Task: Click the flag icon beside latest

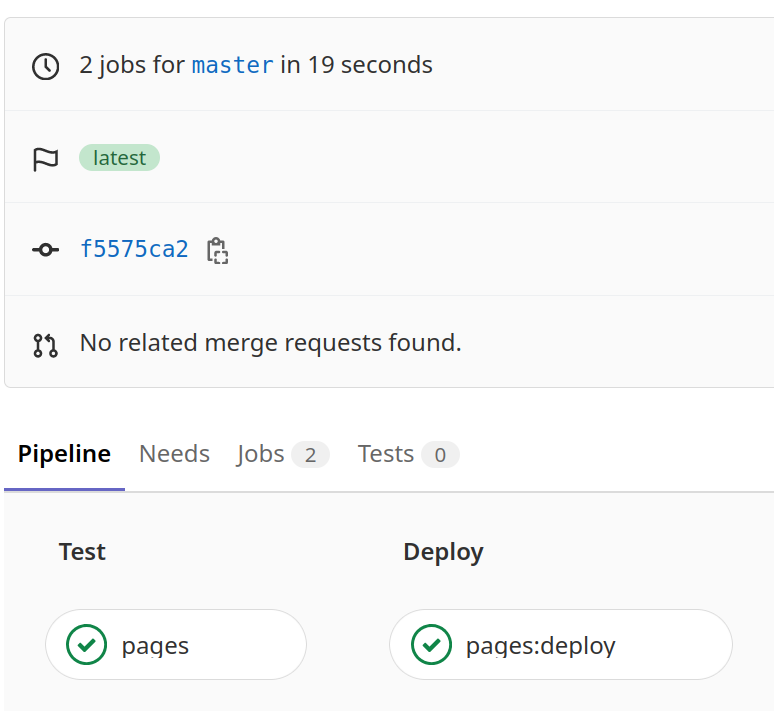Action: pyautogui.click(x=45, y=159)
